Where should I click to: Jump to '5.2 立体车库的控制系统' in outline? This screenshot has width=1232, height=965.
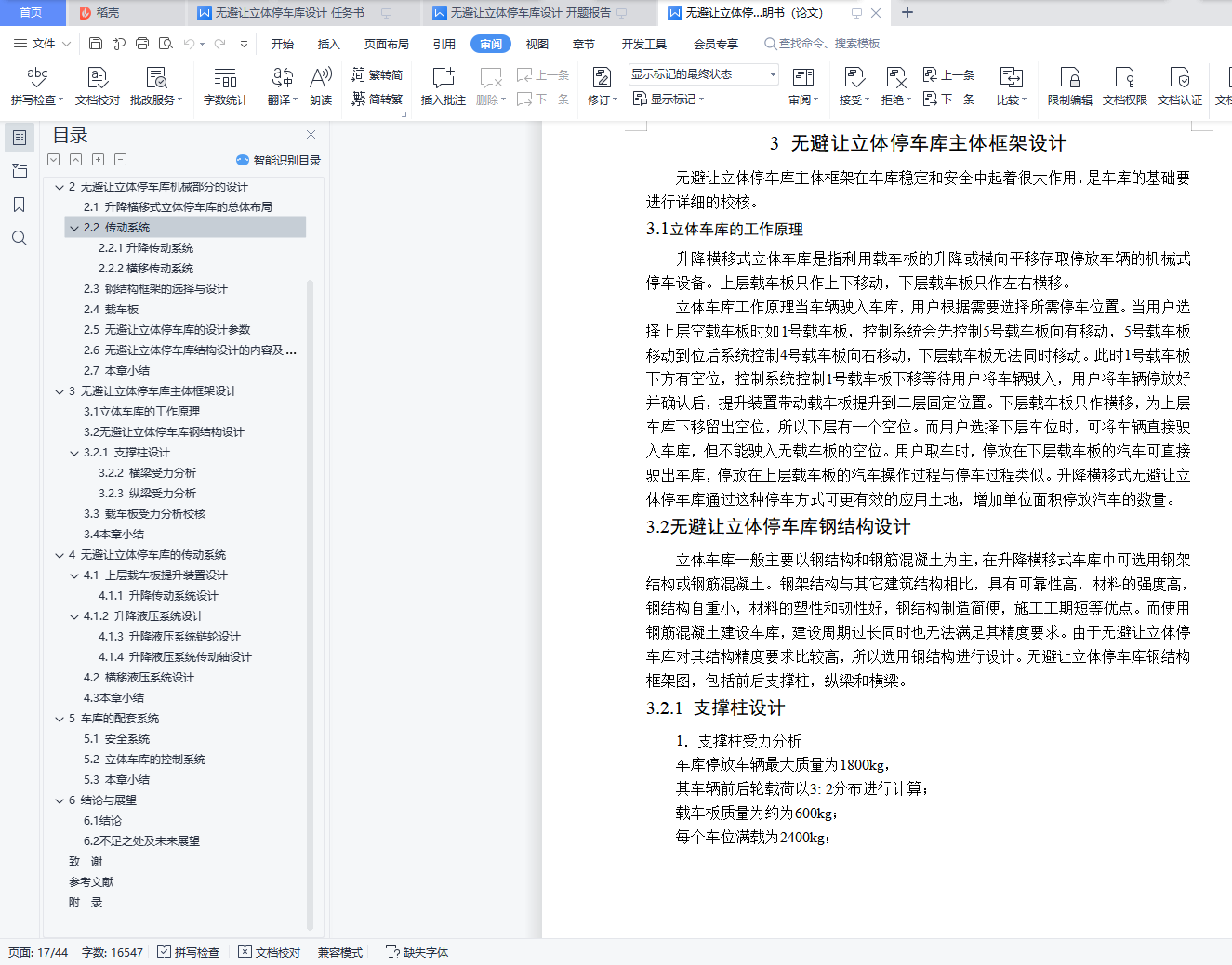pyautogui.click(x=144, y=760)
